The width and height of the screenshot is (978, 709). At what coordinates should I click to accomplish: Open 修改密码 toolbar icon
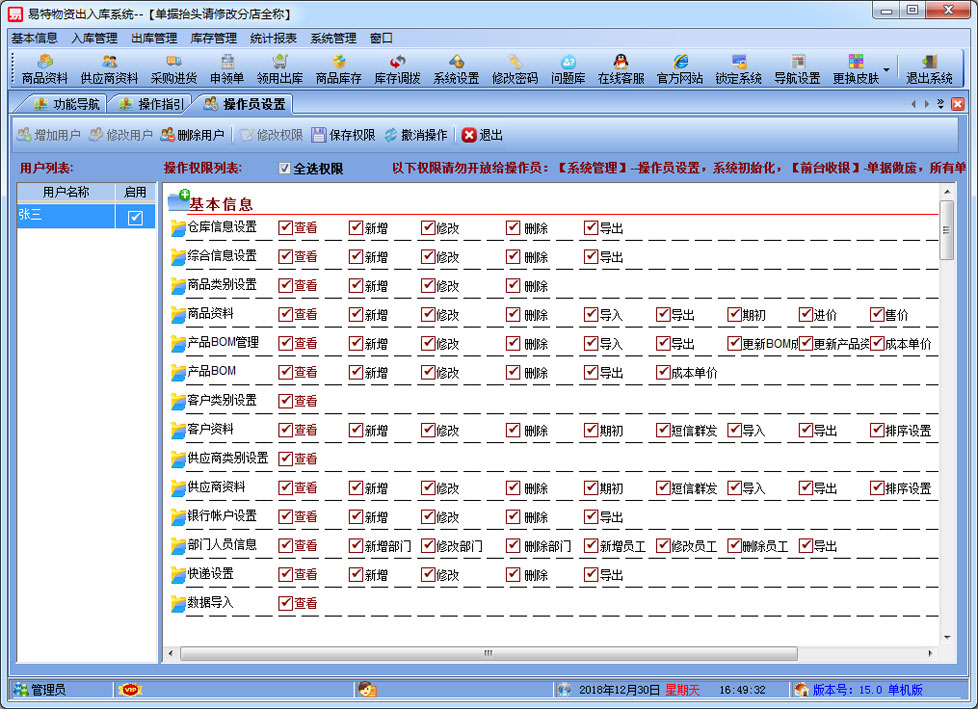[514, 69]
